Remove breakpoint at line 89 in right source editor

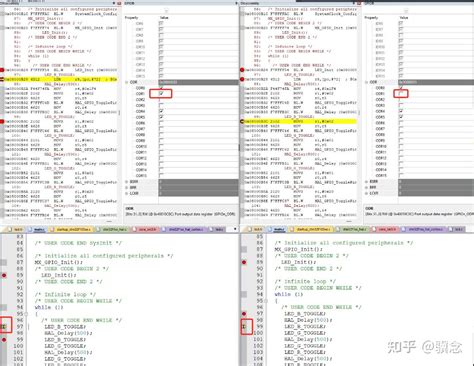tap(244, 262)
